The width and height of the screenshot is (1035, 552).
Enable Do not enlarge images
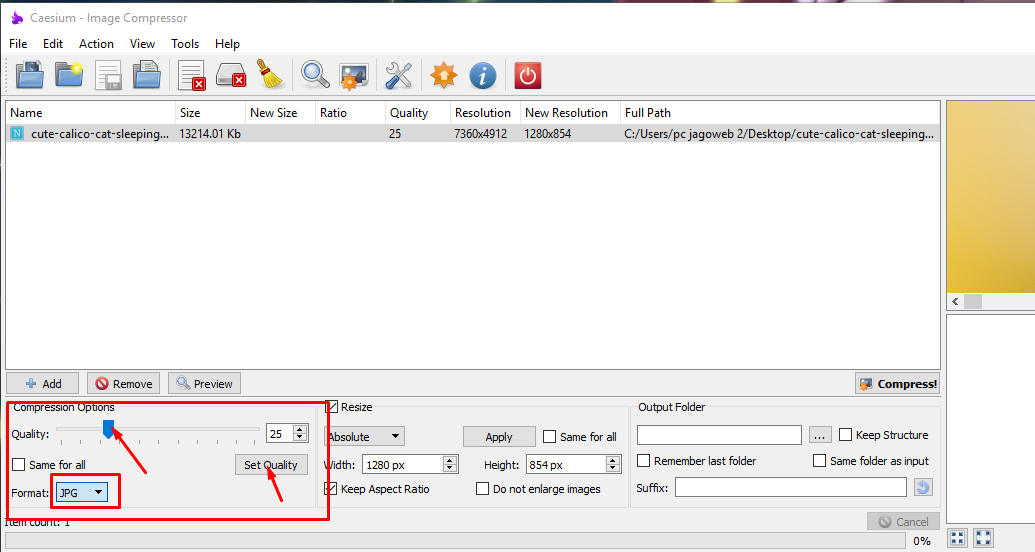[483, 489]
